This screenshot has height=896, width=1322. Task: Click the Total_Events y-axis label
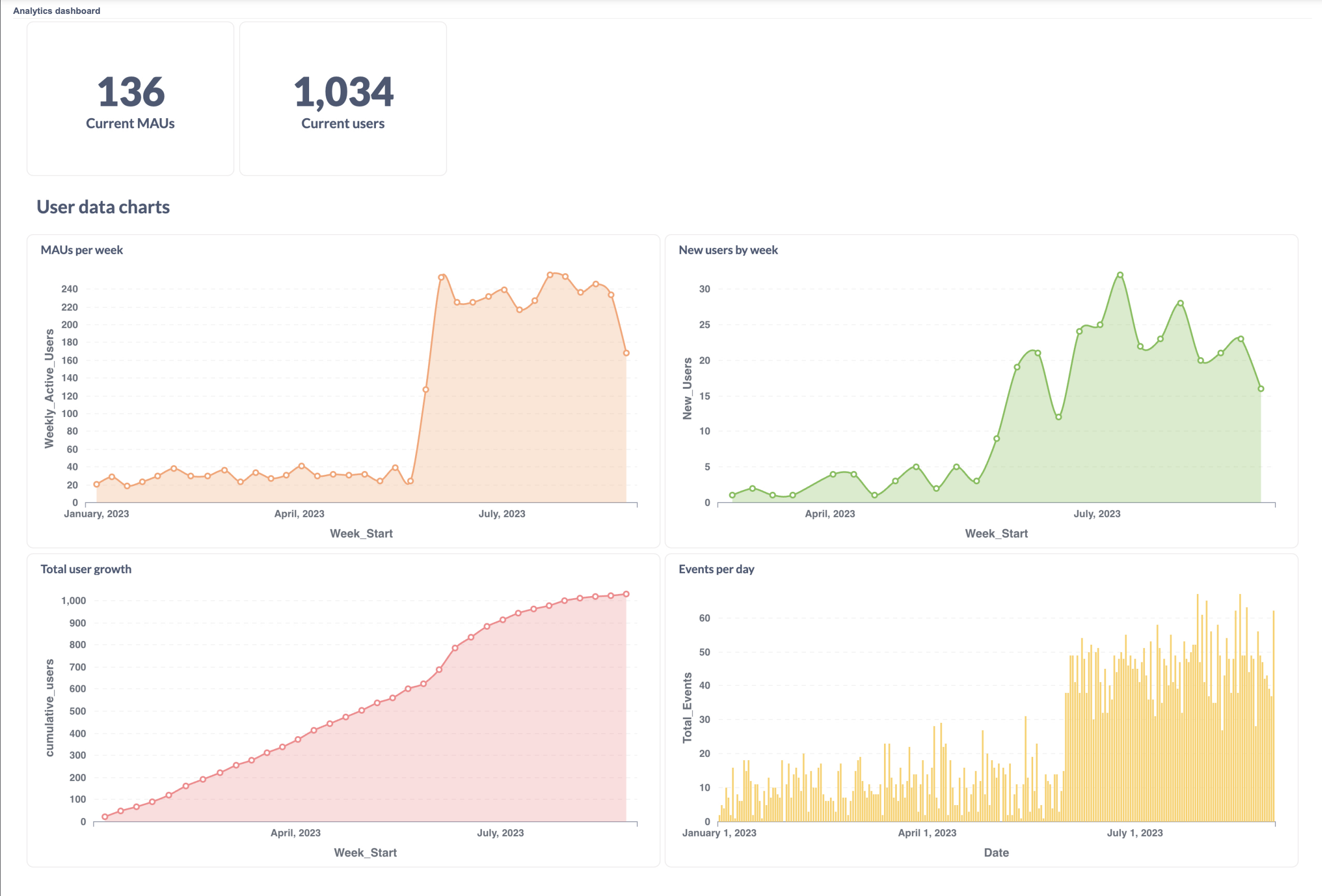[687, 708]
